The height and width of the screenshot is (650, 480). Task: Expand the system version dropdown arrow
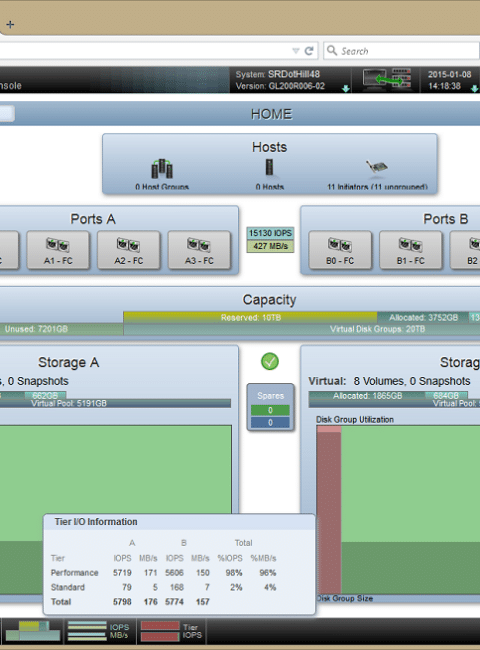346,88
